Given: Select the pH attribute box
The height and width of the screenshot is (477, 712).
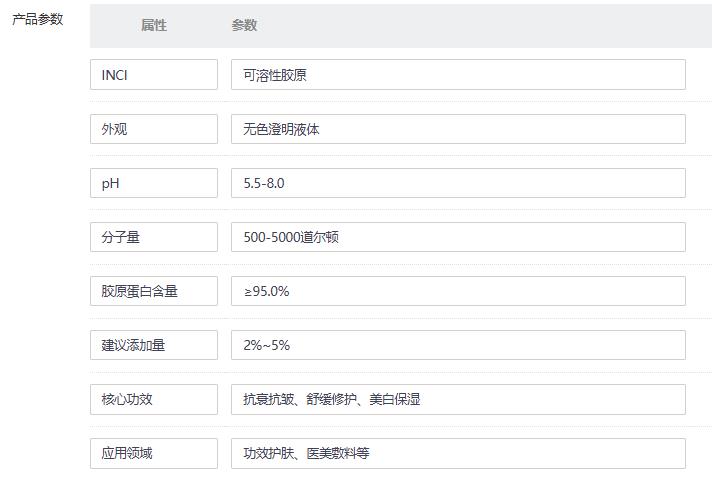Looking at the screenshot, I should click(x=153, y=183).
